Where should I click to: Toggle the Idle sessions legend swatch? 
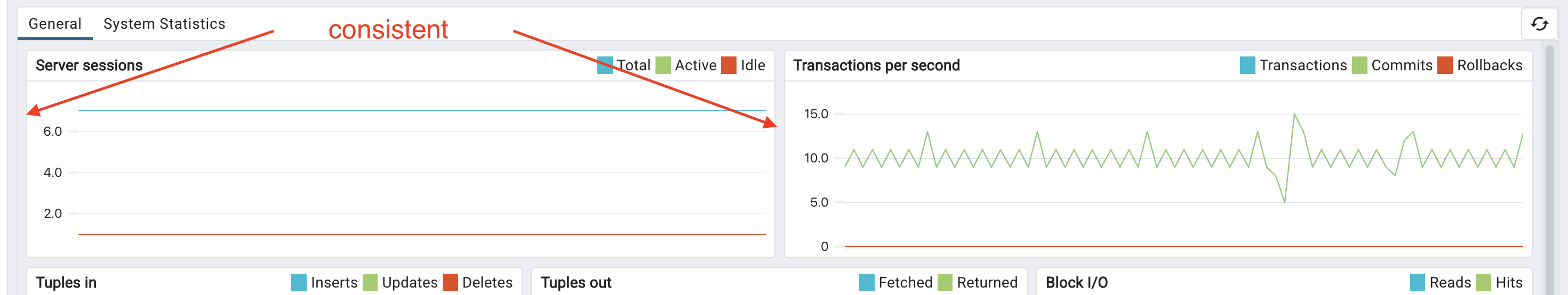coord(729,65)
